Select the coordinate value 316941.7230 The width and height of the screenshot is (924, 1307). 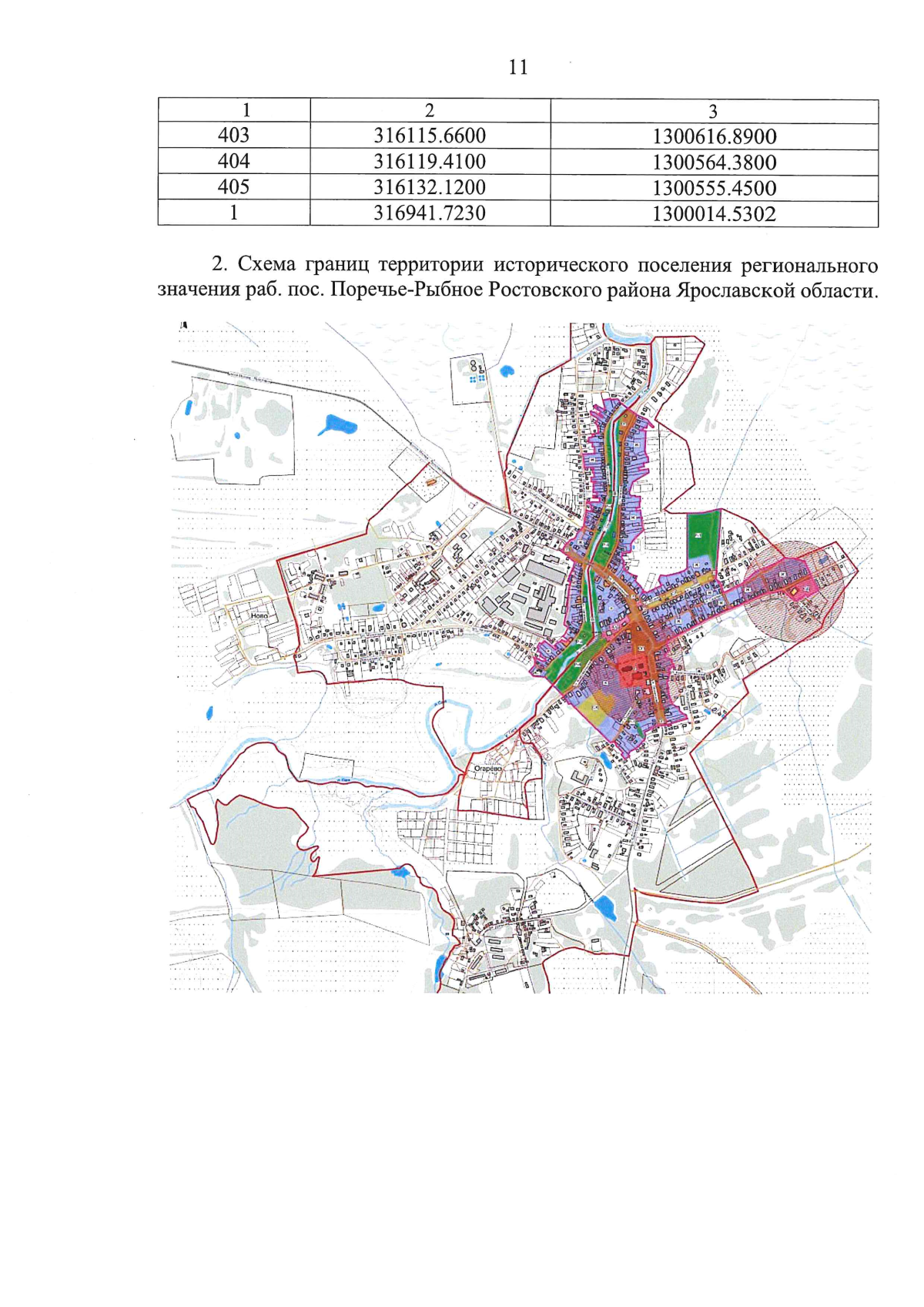(430, 213)
